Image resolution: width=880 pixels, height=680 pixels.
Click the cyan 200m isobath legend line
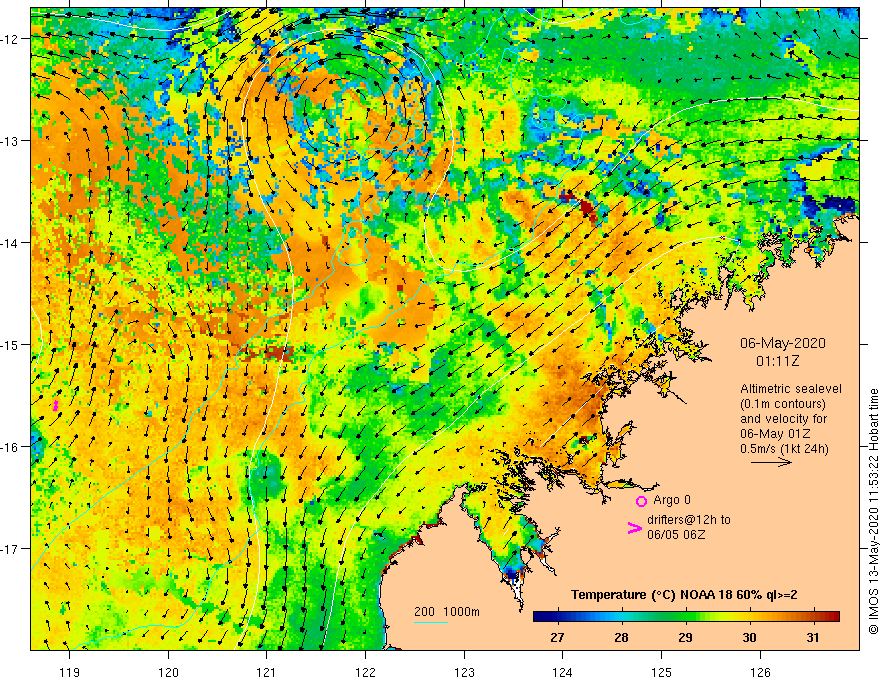point(430,622)
